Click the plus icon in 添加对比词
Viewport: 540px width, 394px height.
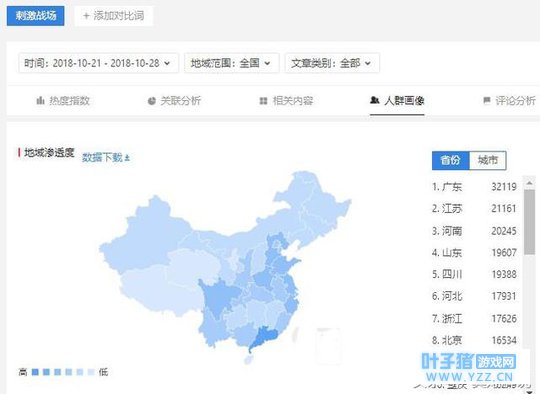click(x=86, y=16)
